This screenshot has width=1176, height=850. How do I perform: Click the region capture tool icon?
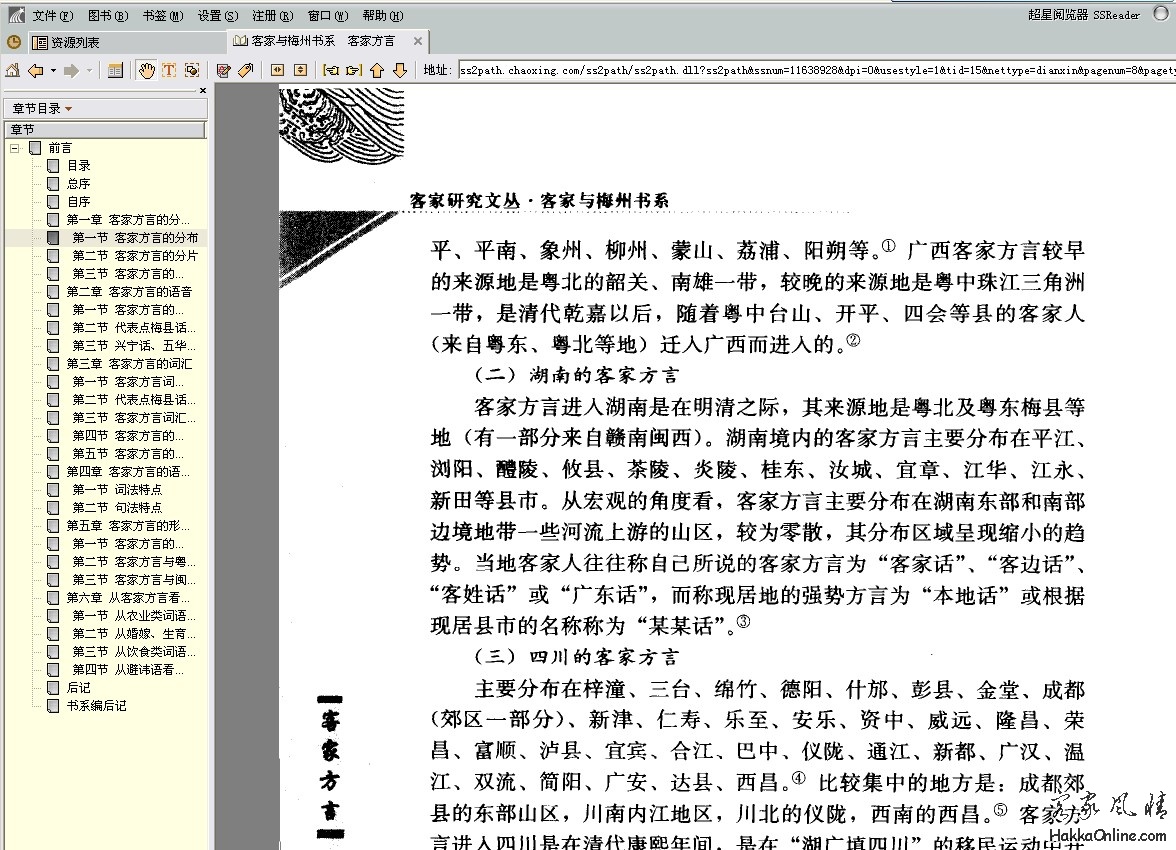(191, 70)
